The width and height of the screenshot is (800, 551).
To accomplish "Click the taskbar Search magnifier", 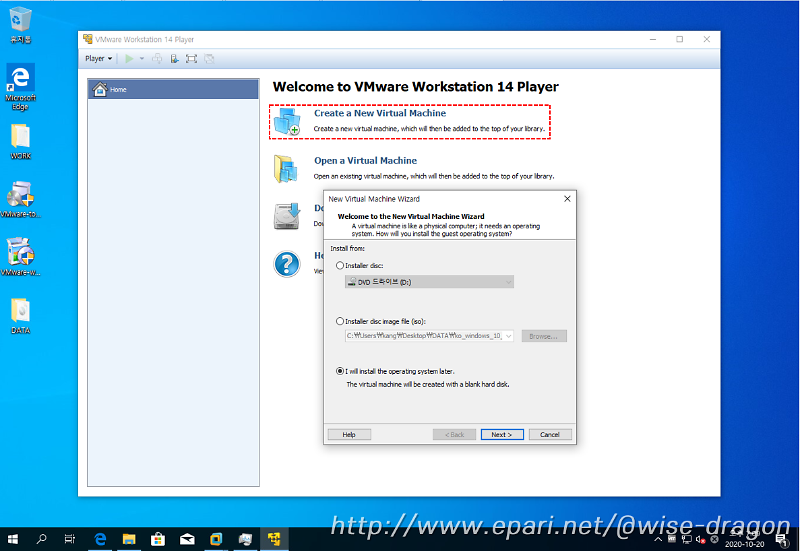I will (x=41, y=539).
